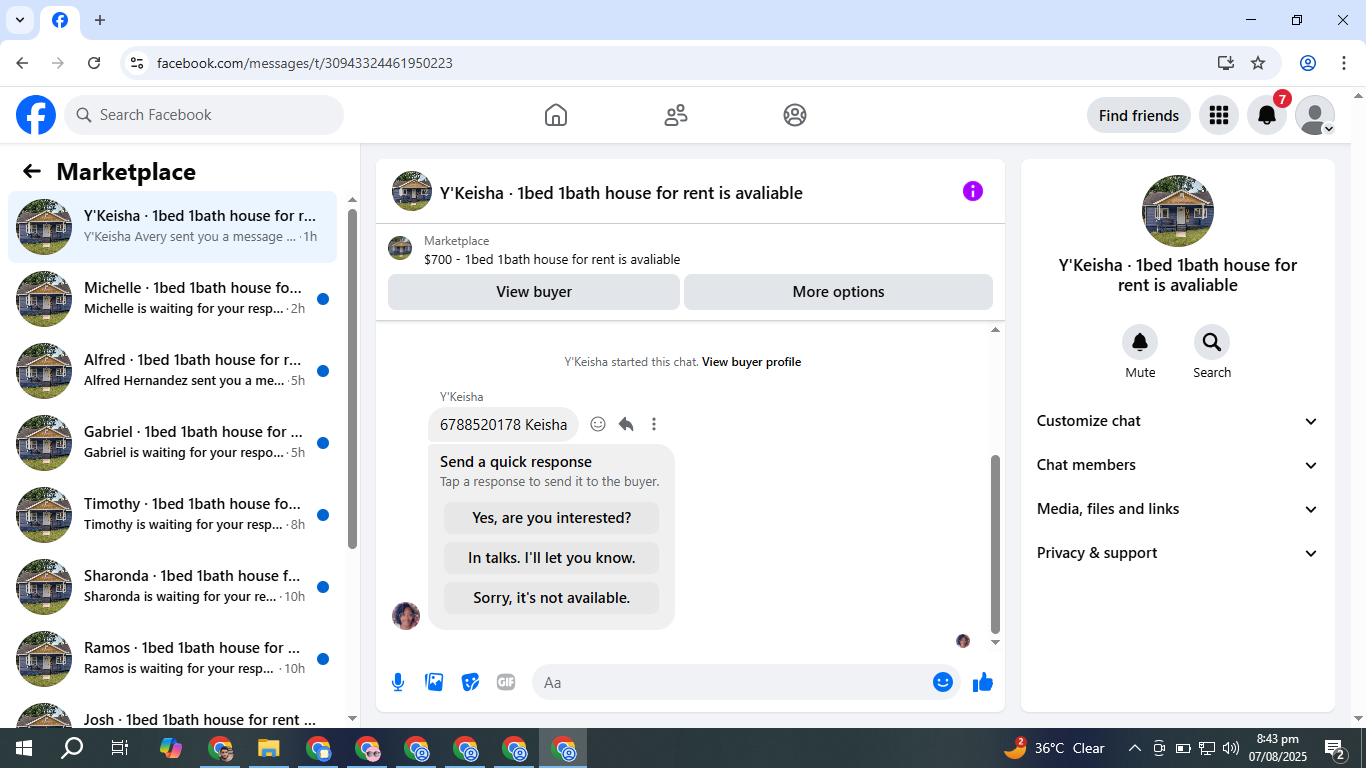This screenshot has width=1366, height=768.
Task: Open the Facebook menu grid icon
Action: click(x=1218, y=115)
